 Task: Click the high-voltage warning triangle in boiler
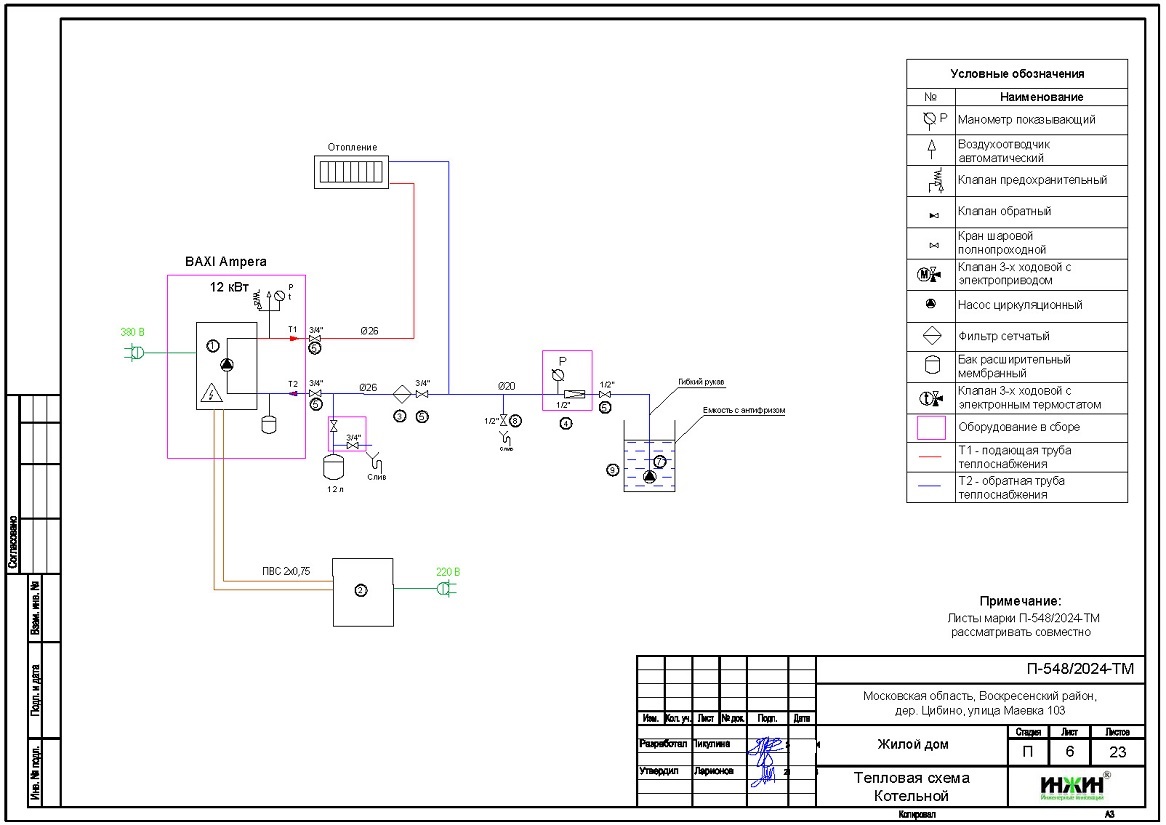[x=211, y=393]
